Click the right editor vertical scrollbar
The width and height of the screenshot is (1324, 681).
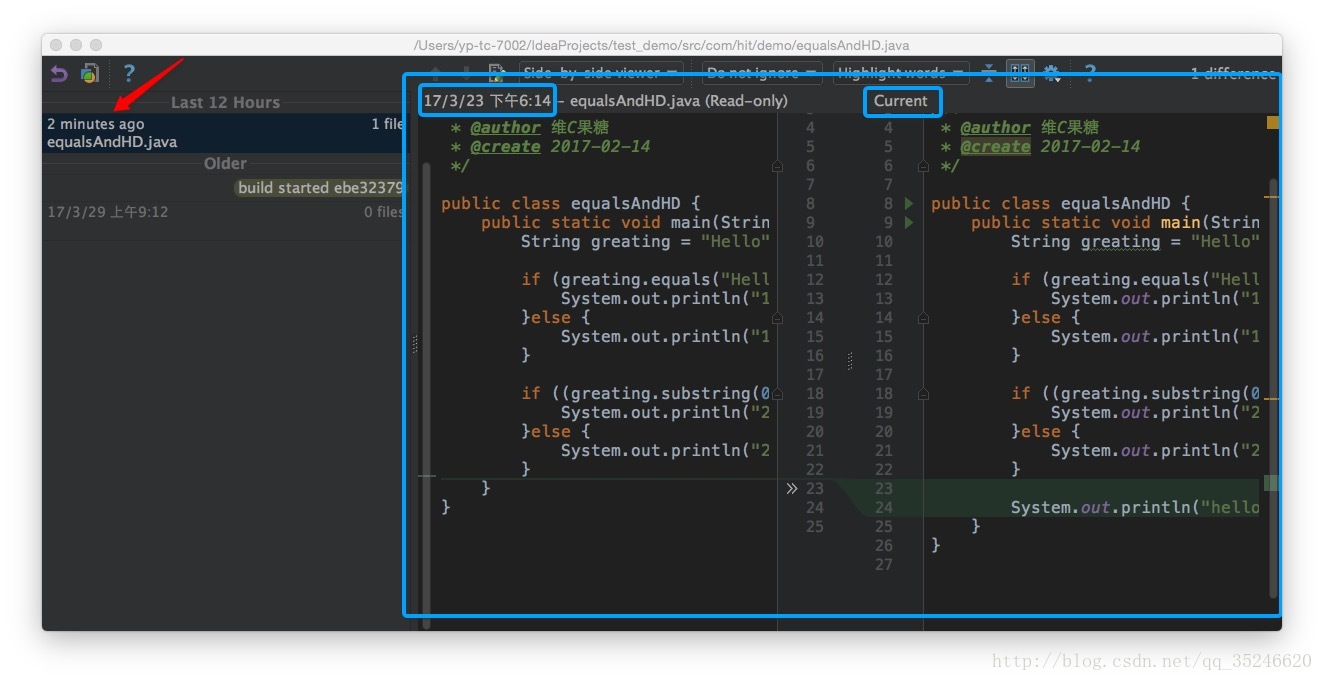click(1273, 380)
